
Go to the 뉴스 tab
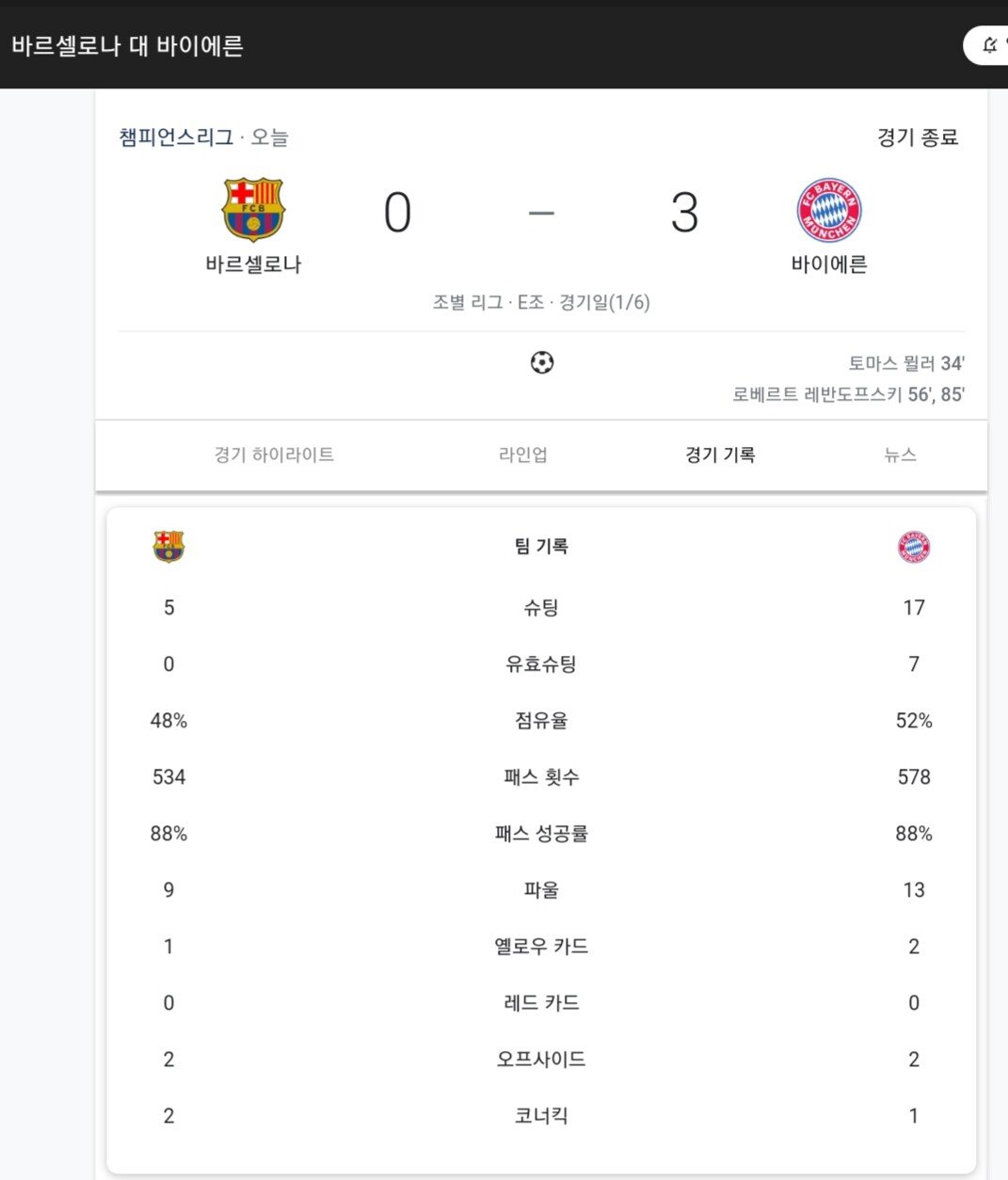900,455
